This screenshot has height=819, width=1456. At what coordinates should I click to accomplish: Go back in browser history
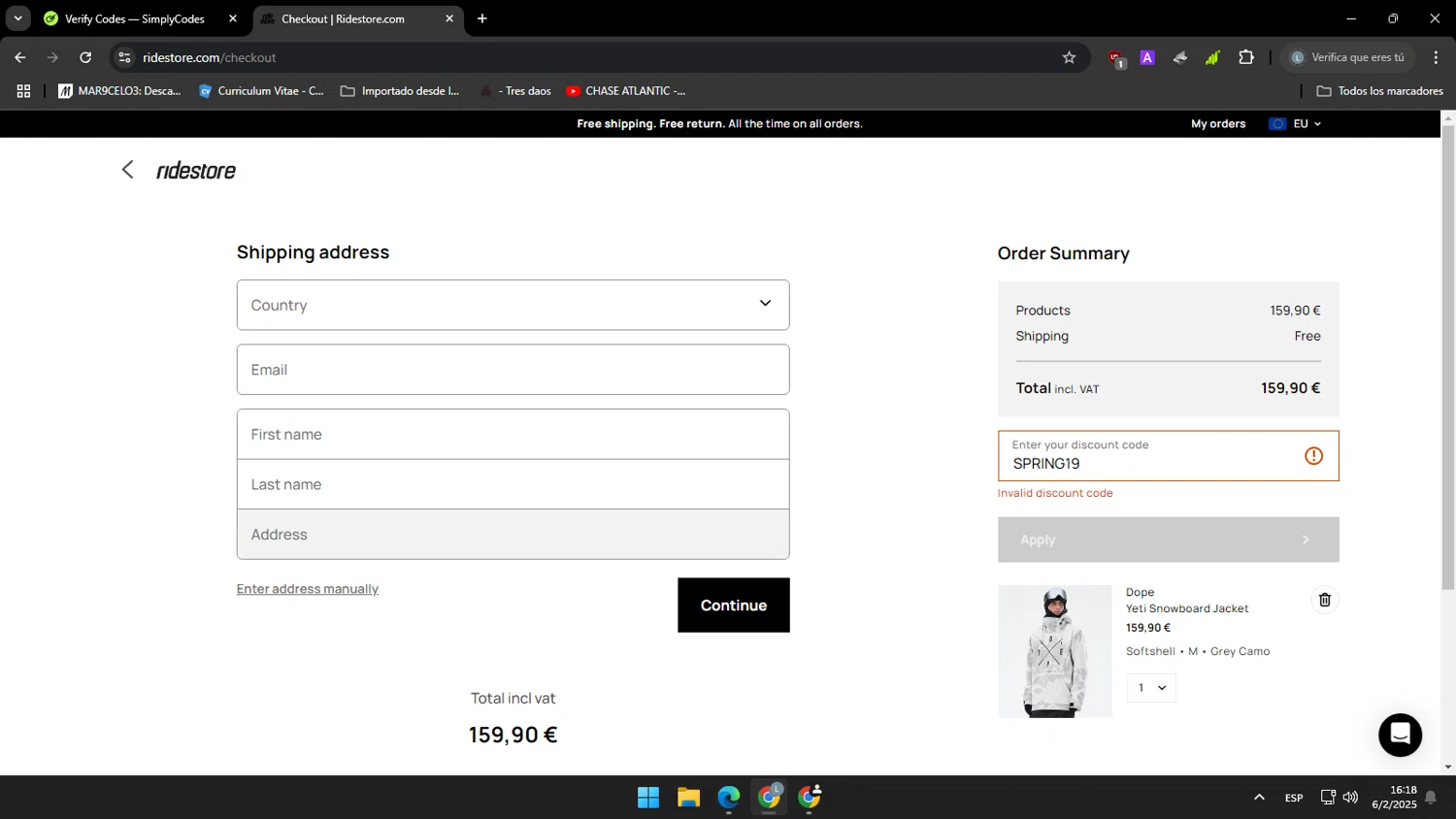(20, 57)
